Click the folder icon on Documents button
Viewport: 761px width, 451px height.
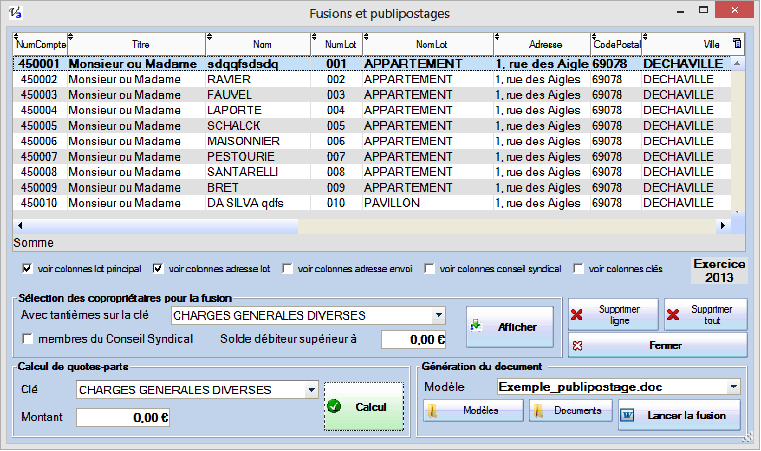coord(538,411)
